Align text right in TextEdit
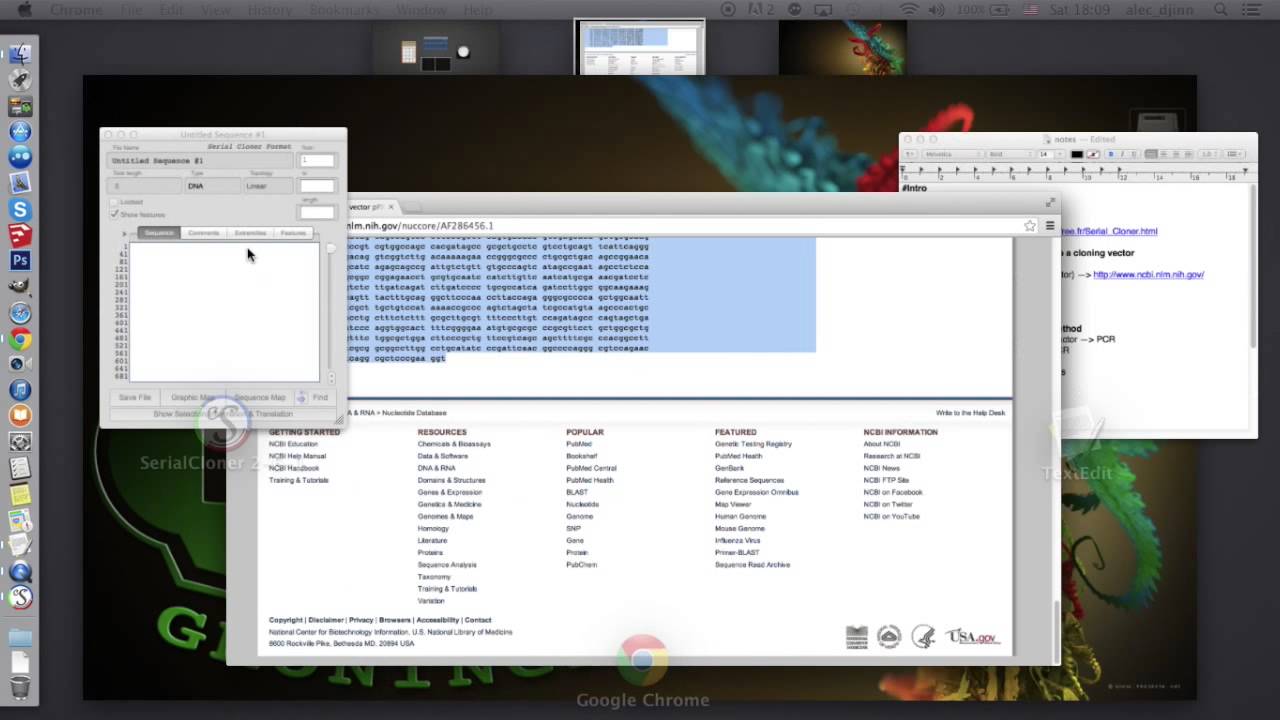Image resolution: width=1280 pixels, height=720 pixels. (x=1176, y=154)
